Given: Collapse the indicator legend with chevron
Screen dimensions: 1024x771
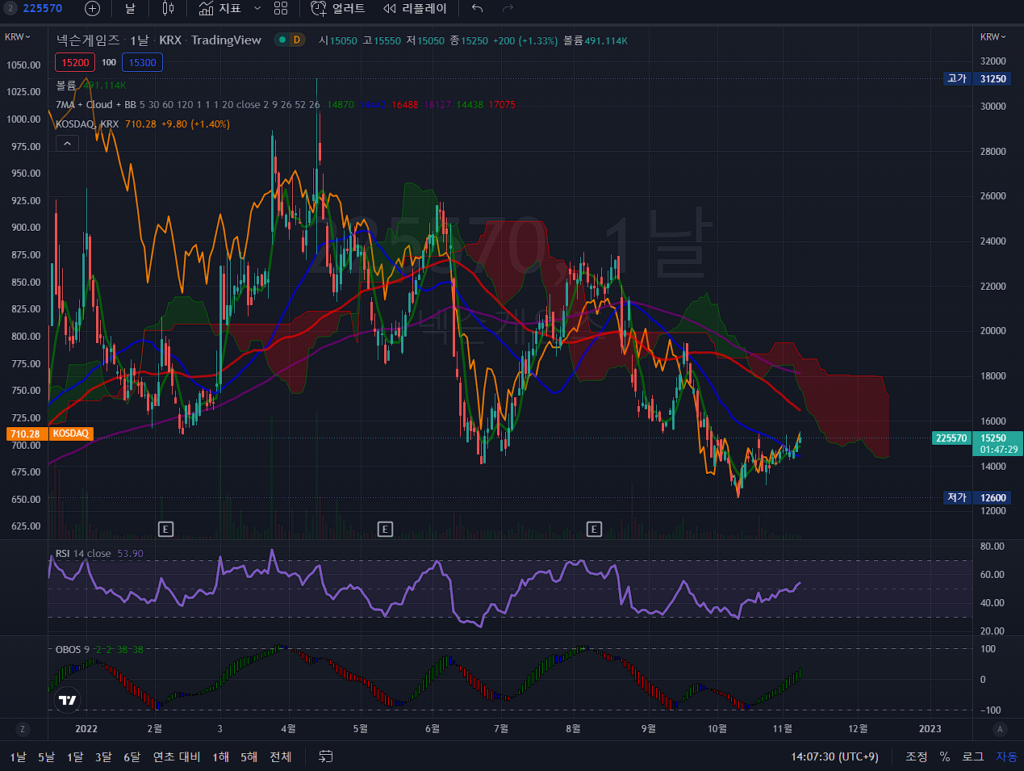Looking at the screenshot, I should 66,144.
